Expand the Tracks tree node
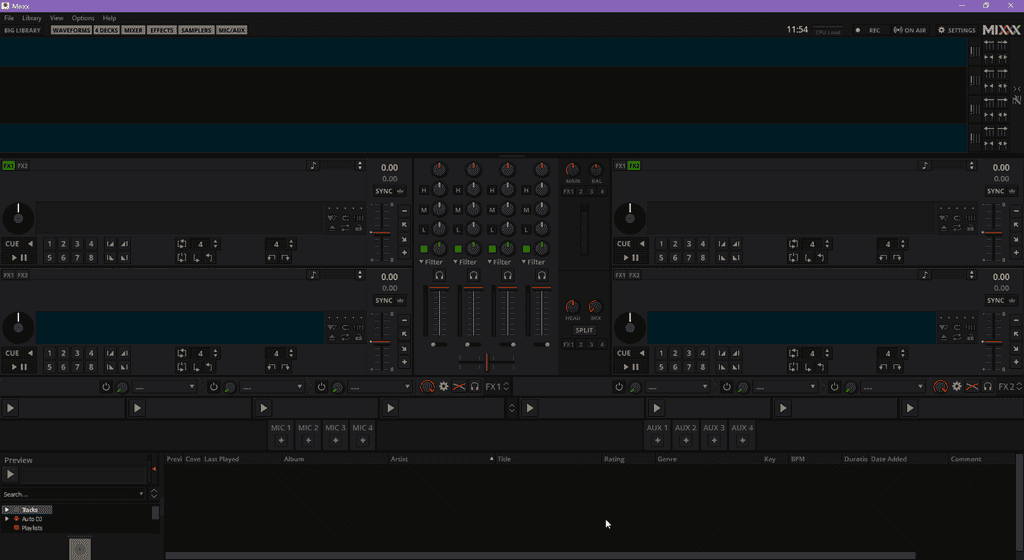The image size is (1024, 560). point(7,510)
